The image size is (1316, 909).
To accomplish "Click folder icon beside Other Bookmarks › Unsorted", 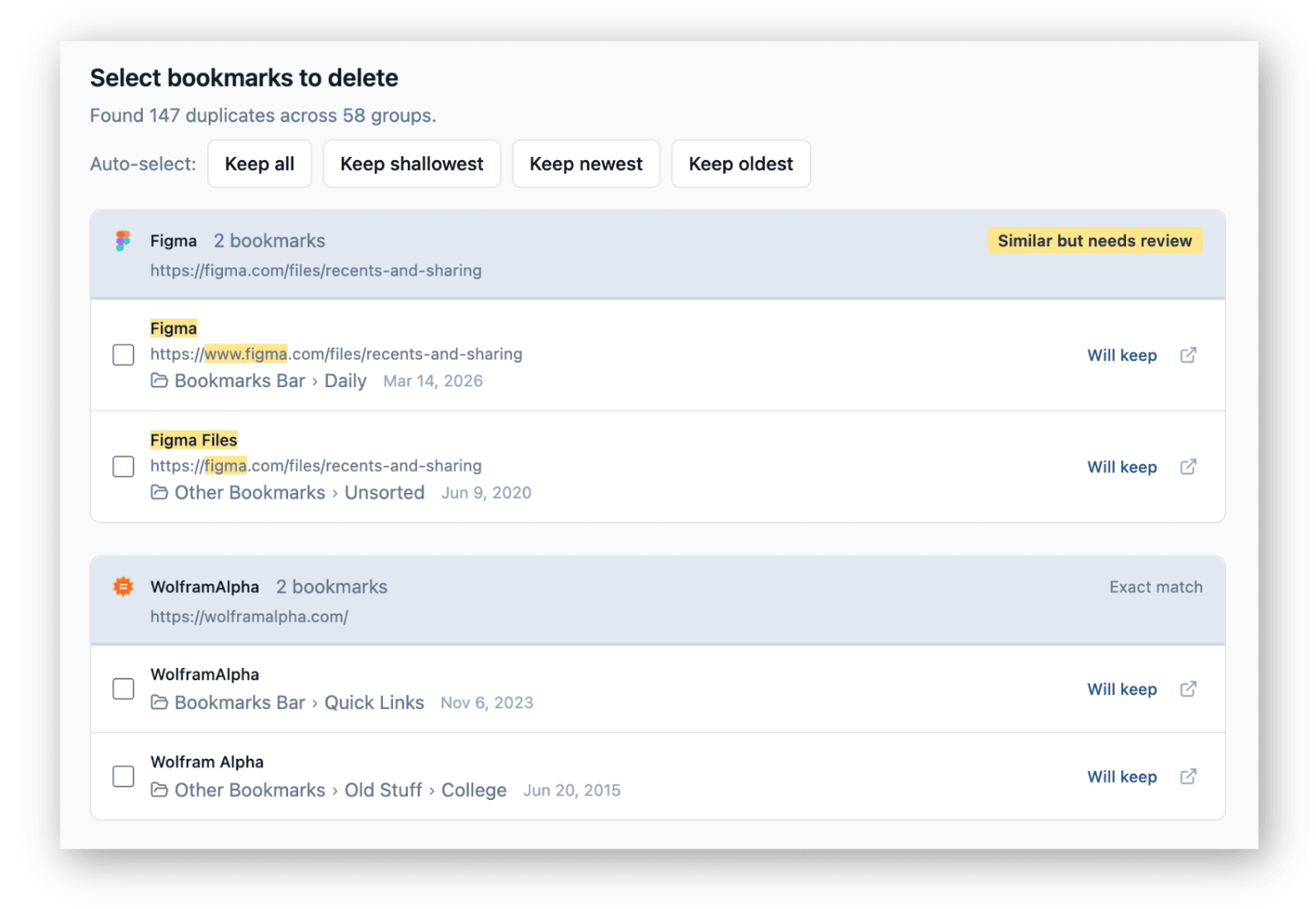I will point(159,492).
